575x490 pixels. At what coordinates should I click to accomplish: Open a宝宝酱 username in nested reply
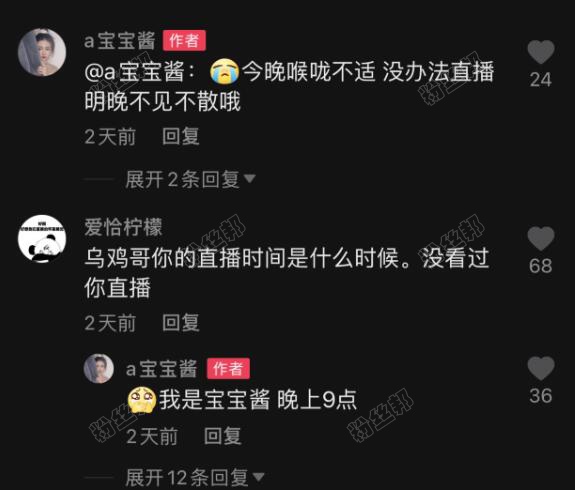pos(161,369)
